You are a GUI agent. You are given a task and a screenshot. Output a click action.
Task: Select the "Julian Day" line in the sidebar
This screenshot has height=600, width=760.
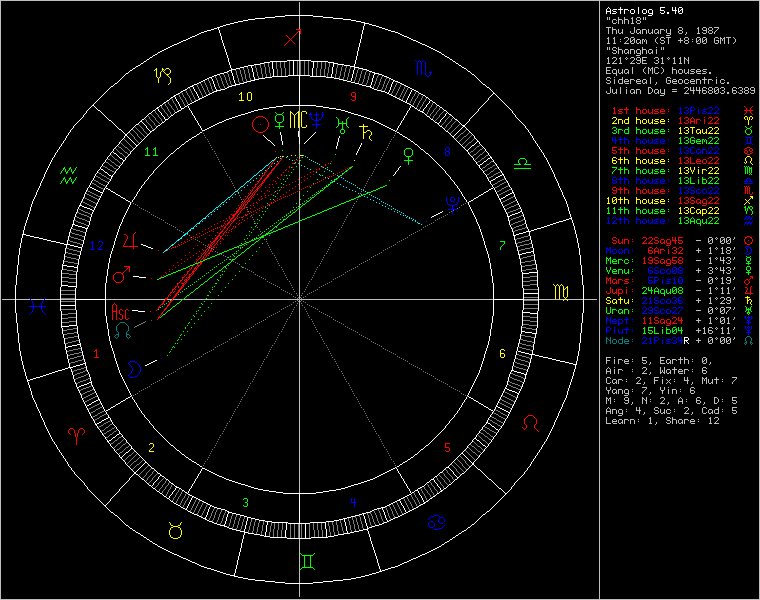tap(672, 90)
